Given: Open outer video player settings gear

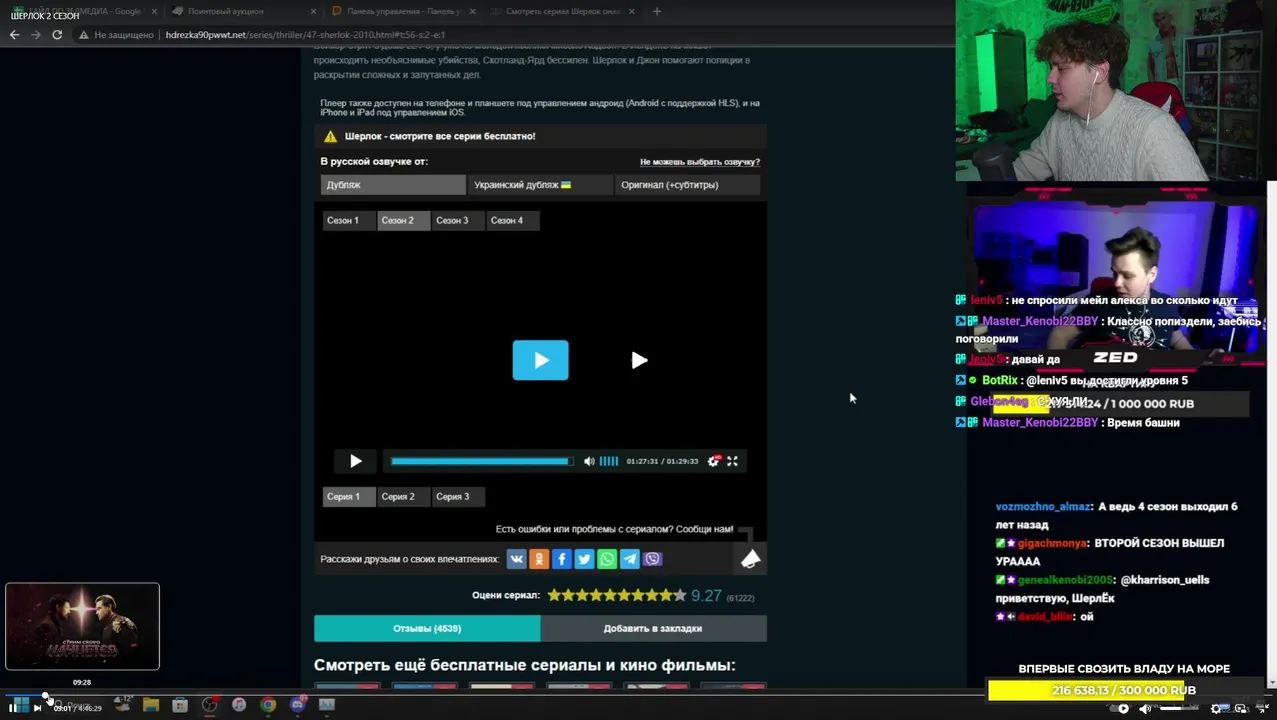Looking at the screenshot, I should pos(1217,708).
